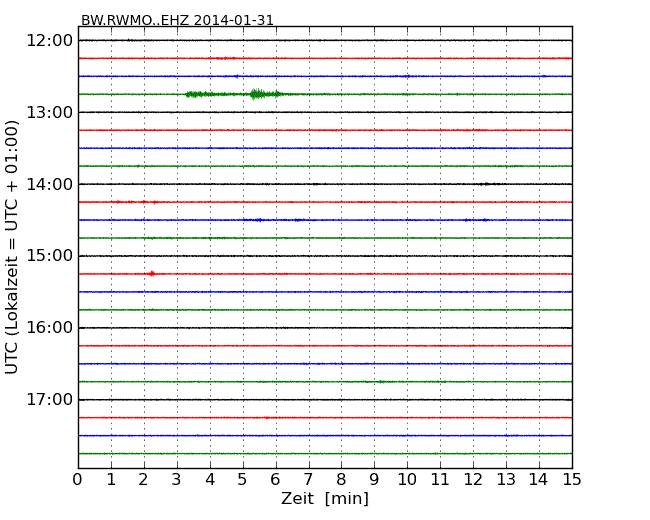This screenshot has width=650, height=520.
Task: Click the plot title BW.RWMO..EHZ 2014-01-31
Action: (177, 20)
